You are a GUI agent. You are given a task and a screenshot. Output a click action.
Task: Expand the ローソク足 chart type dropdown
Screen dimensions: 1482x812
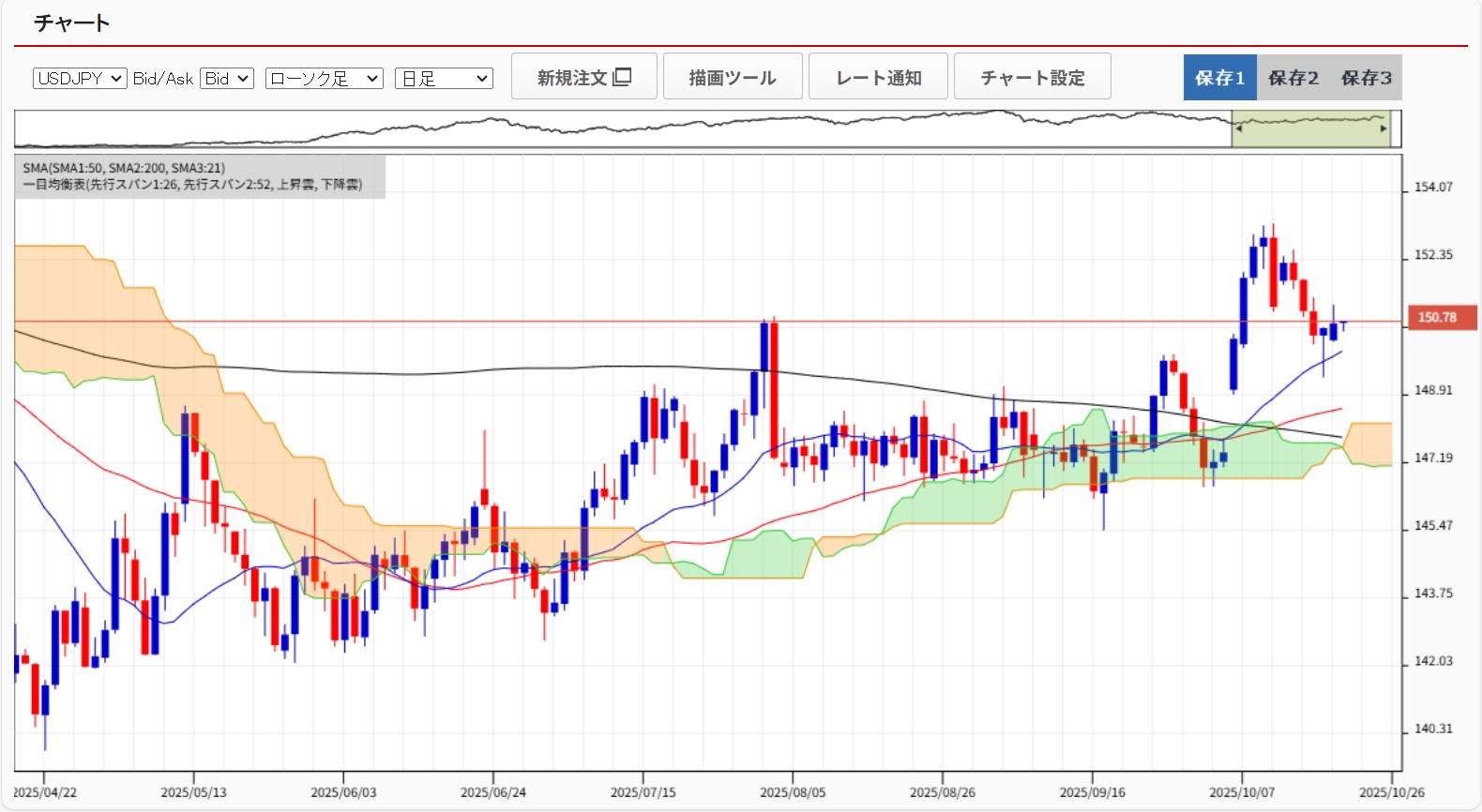pyautogui.click(x=324, y=79)
